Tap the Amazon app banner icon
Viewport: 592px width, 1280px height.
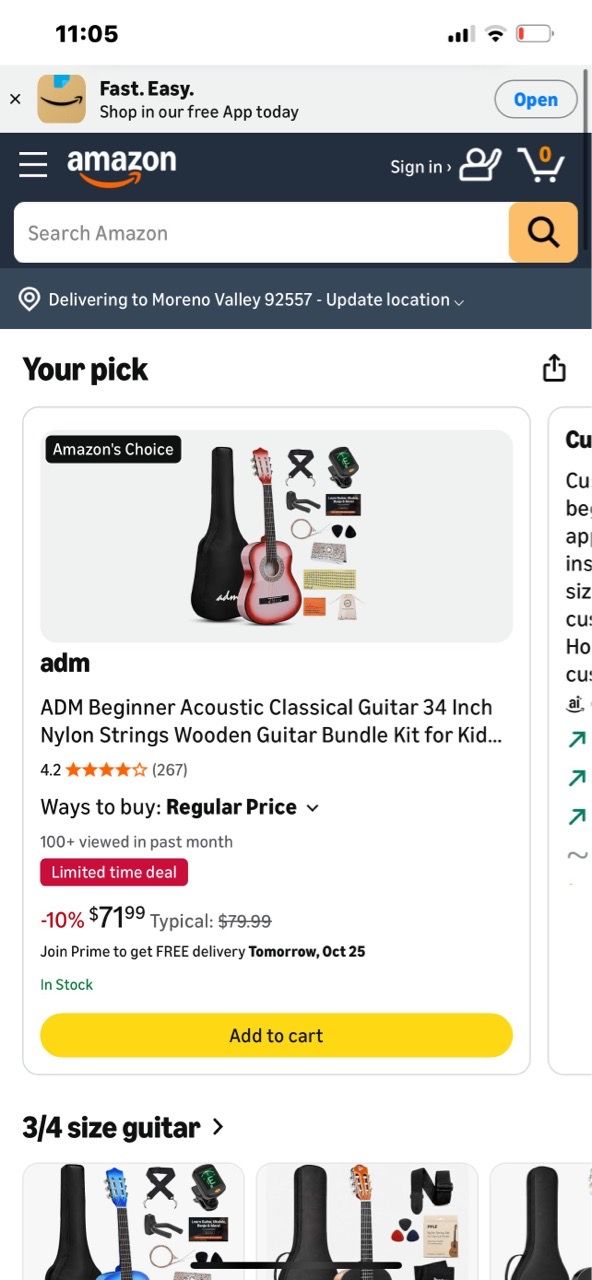coord(62,99)
